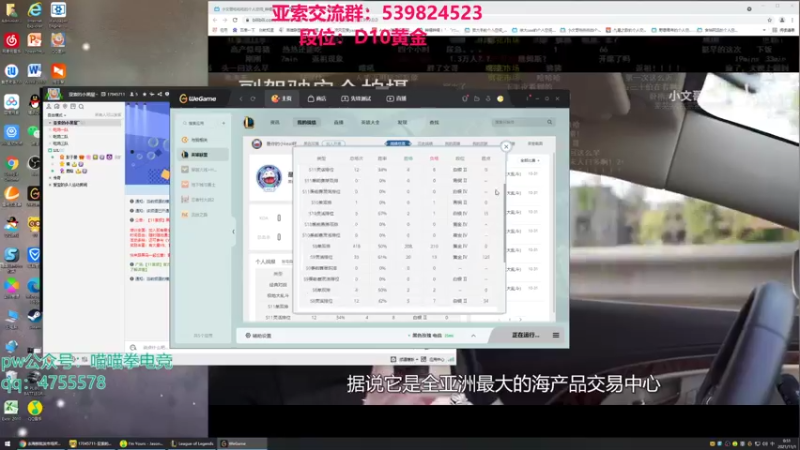Open the 自由模式 dropdown in YY window
The width and height of the screenshot is (800, 450).
point(57,115)
